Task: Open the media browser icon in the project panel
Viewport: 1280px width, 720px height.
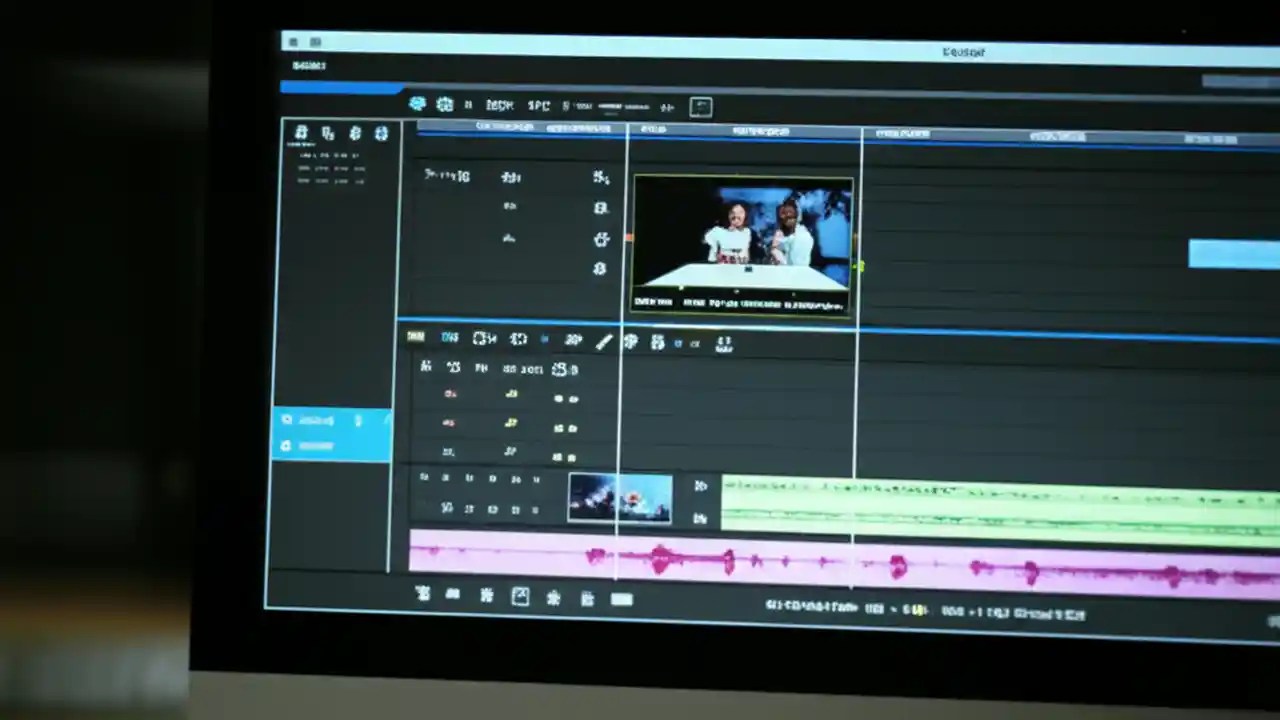Action: tap(327, 132)
